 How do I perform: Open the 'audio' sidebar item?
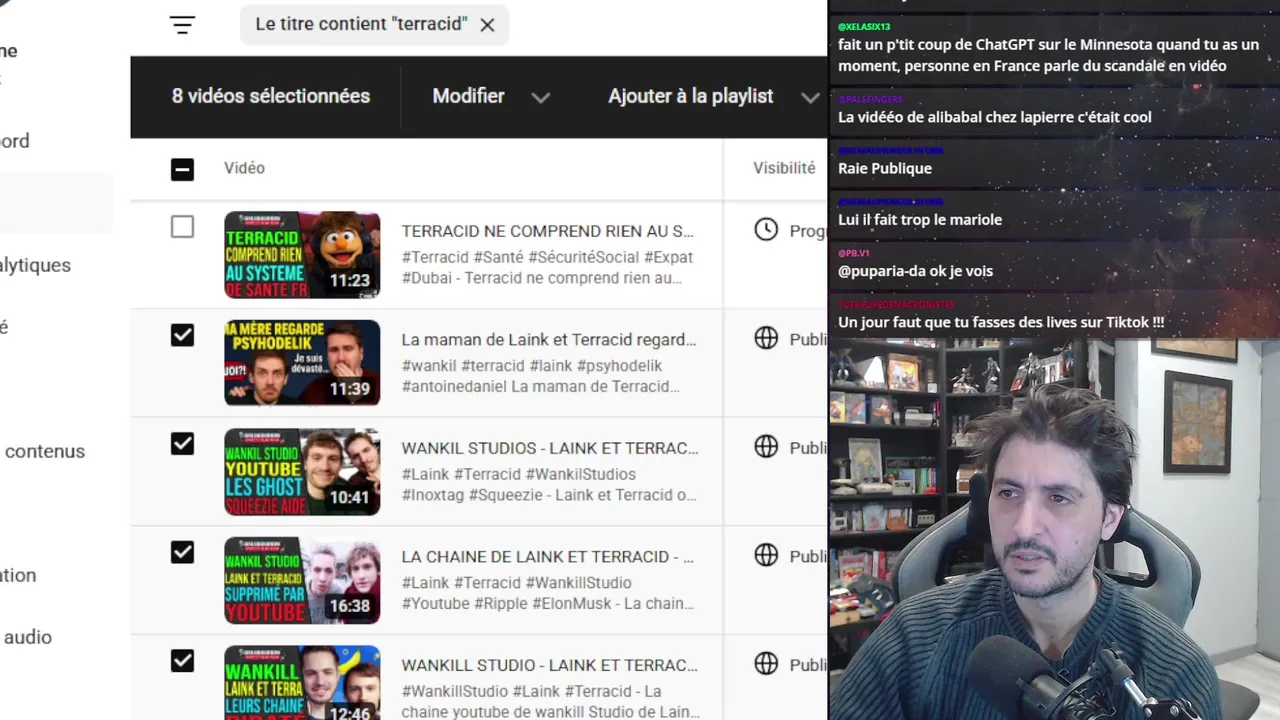pyautogui.click(x=27, y=637)
